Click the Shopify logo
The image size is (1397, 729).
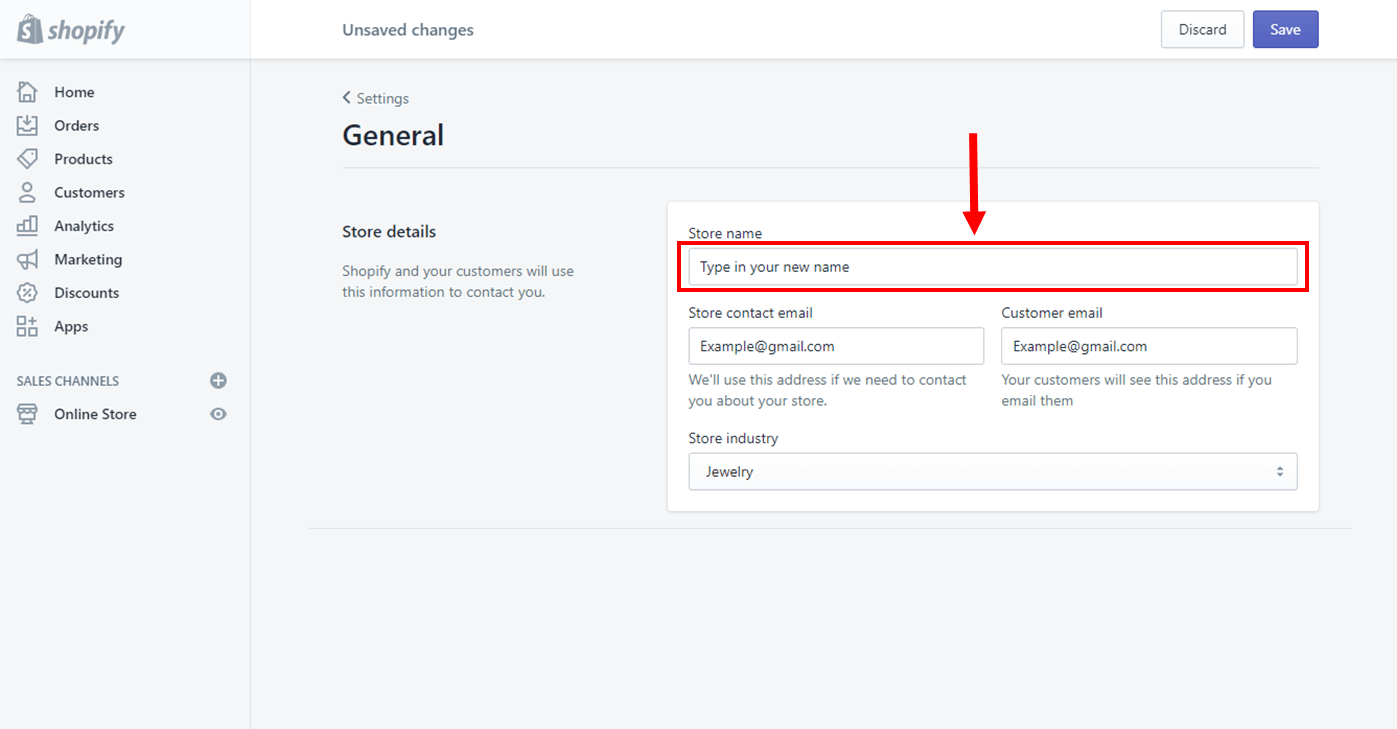pos(70,29)
